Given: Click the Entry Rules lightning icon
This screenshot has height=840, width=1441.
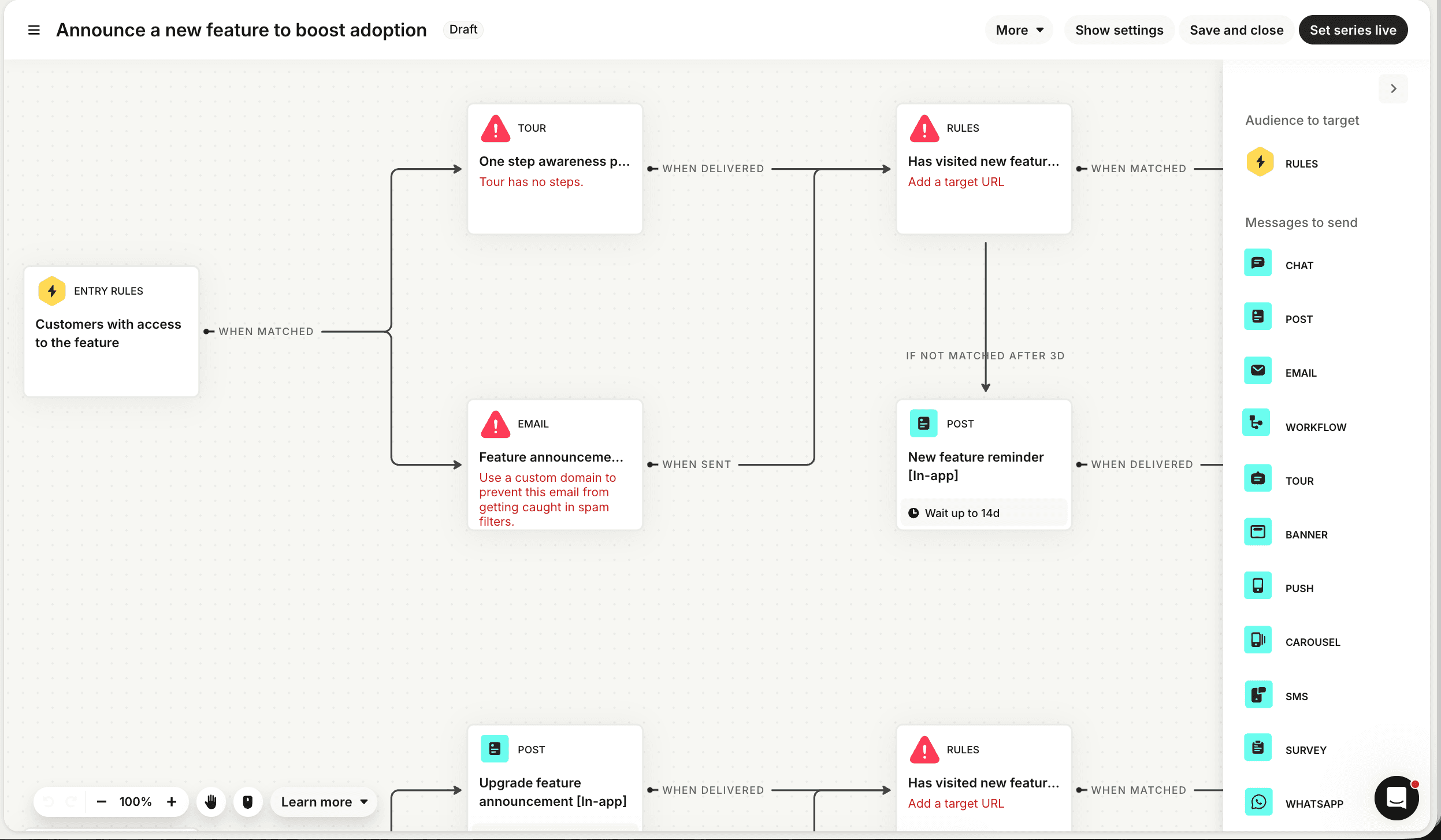Looking at the screenshot, I should (x=51, y=291).
